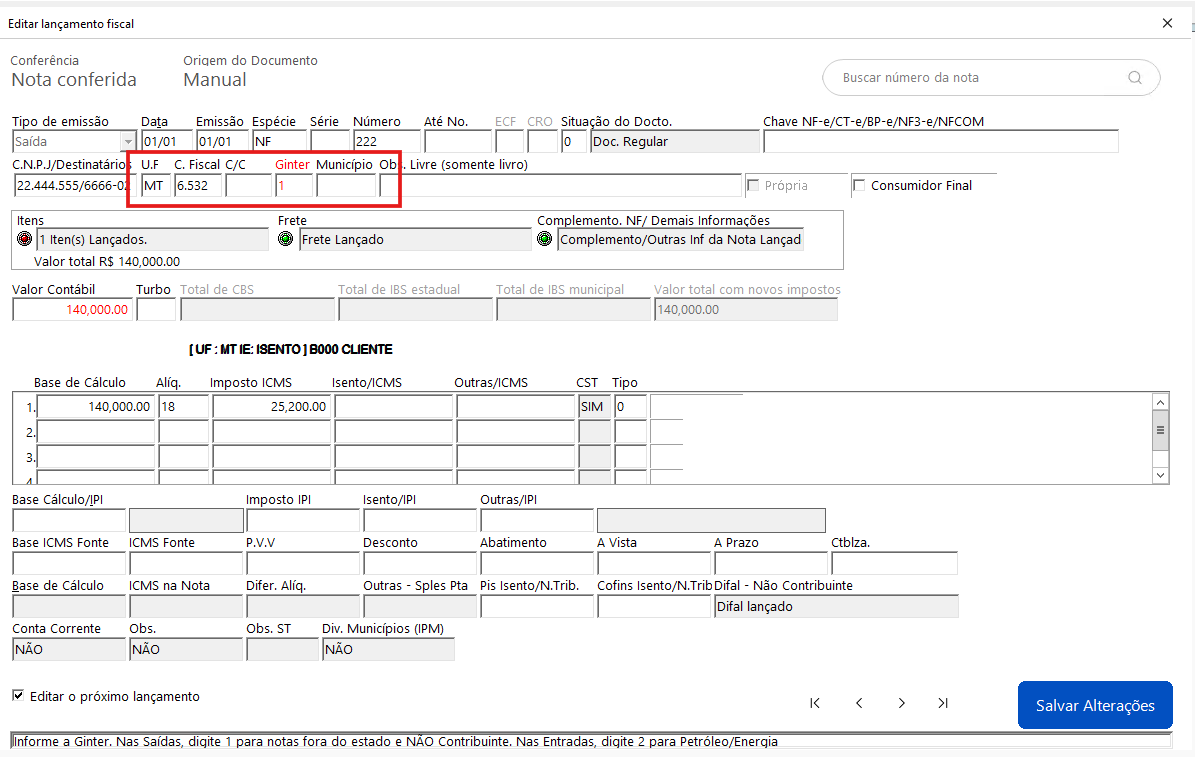Click the green Complemento NF status indicator

(545, 239)
